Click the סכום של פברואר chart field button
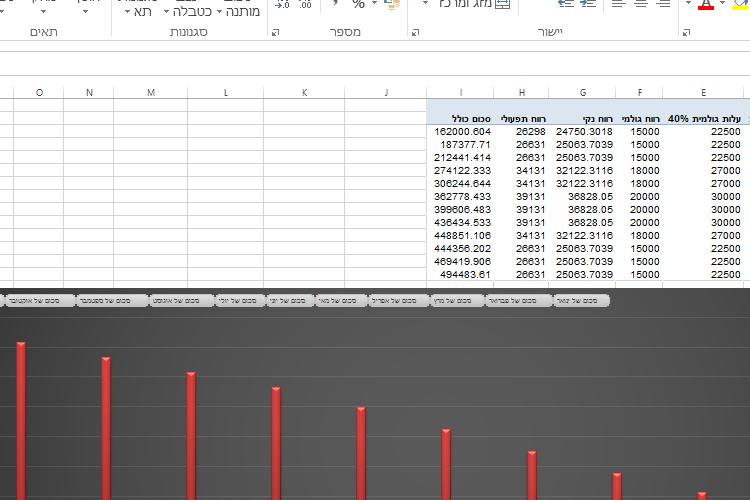Image resolution: width=750 pixels, height=500 pixels. [518, 300]
